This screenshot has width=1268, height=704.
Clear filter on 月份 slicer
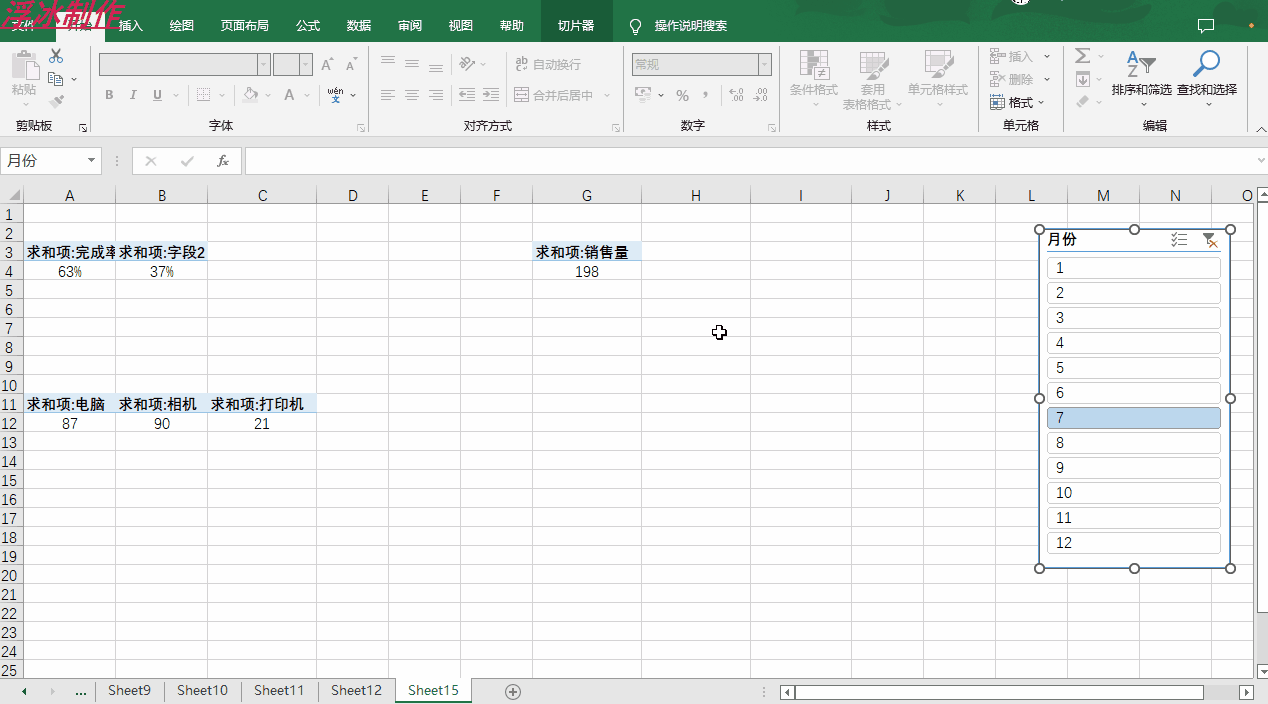1209,240
